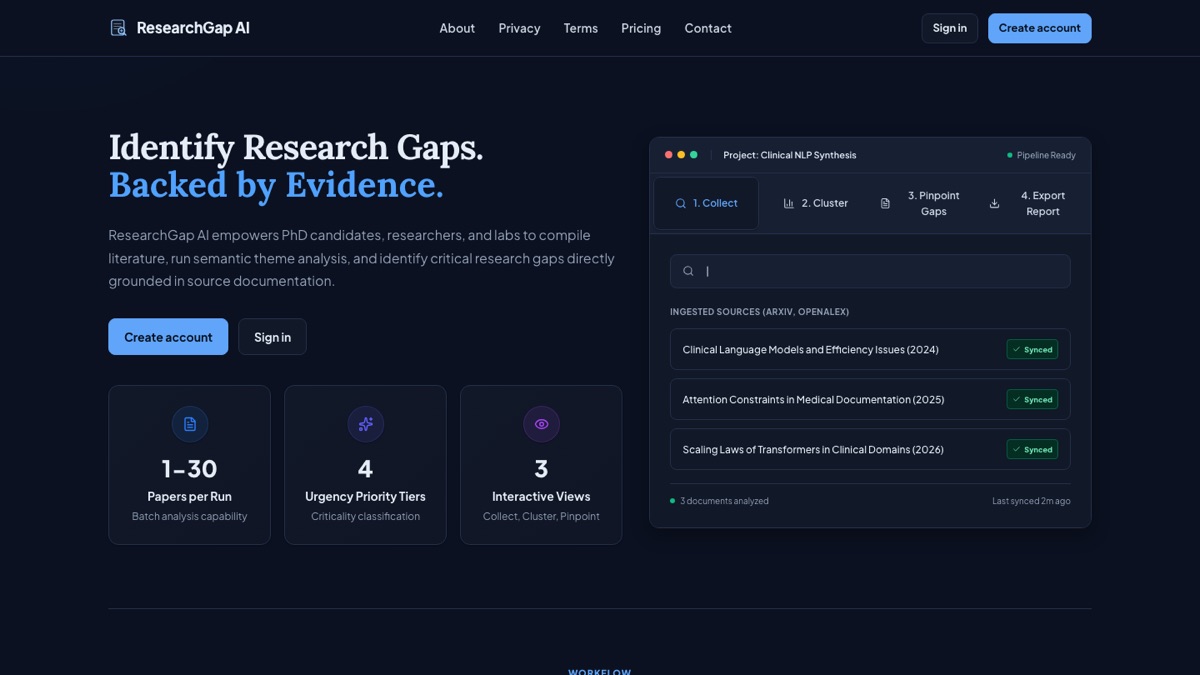Click the sparkle icon above Urgency Priority Tiers
This screenshot has height=675, width=1200.
tap(365, 424)
